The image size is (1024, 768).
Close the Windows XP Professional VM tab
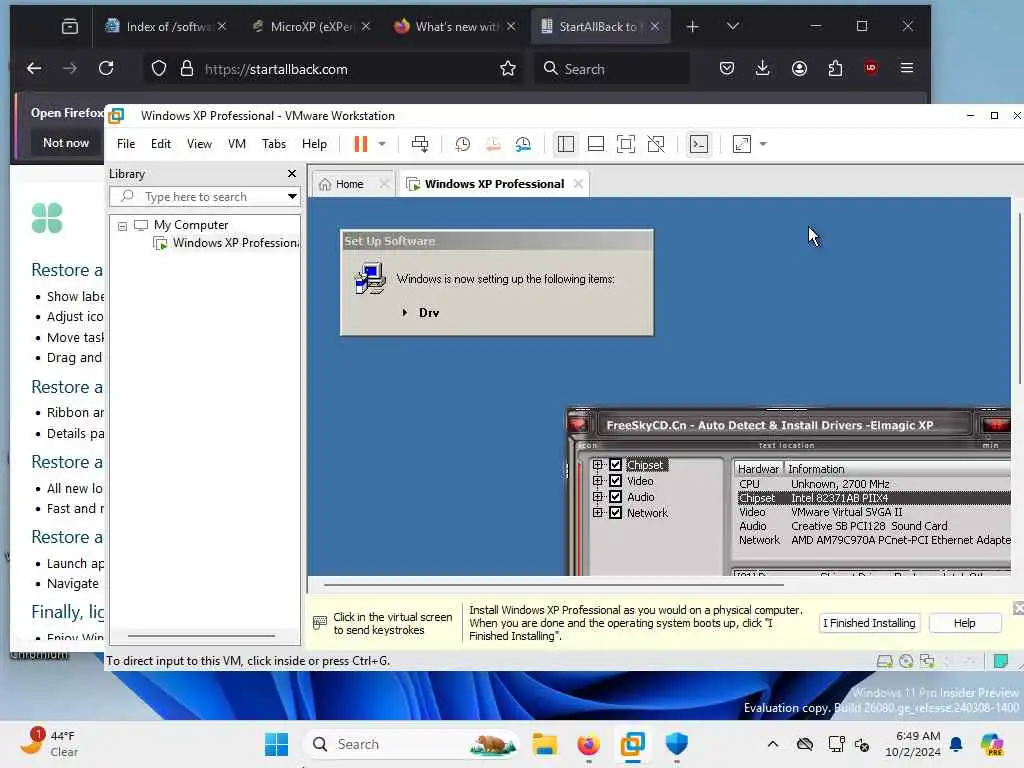(578, 184)
